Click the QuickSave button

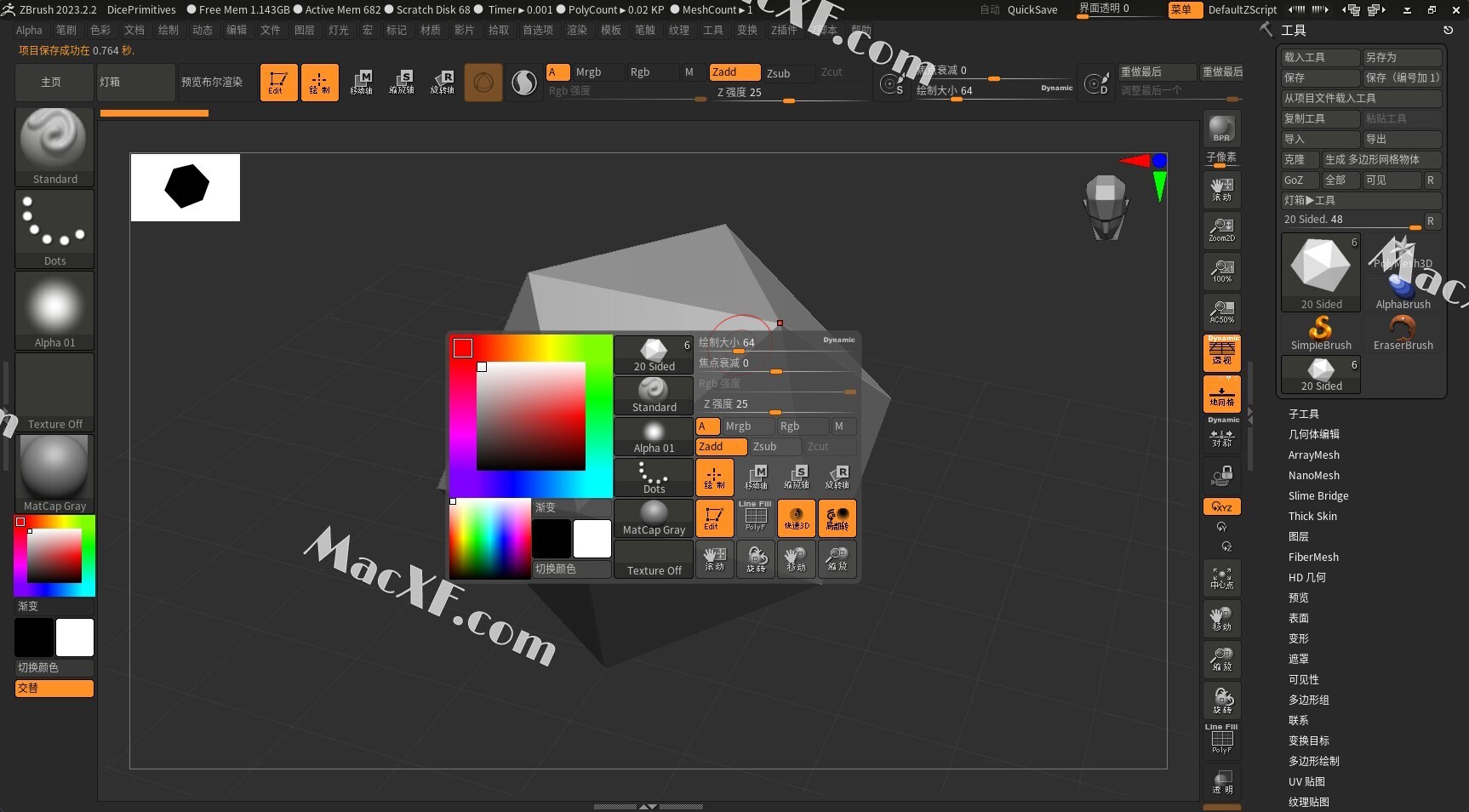(x=1032, y=9)
